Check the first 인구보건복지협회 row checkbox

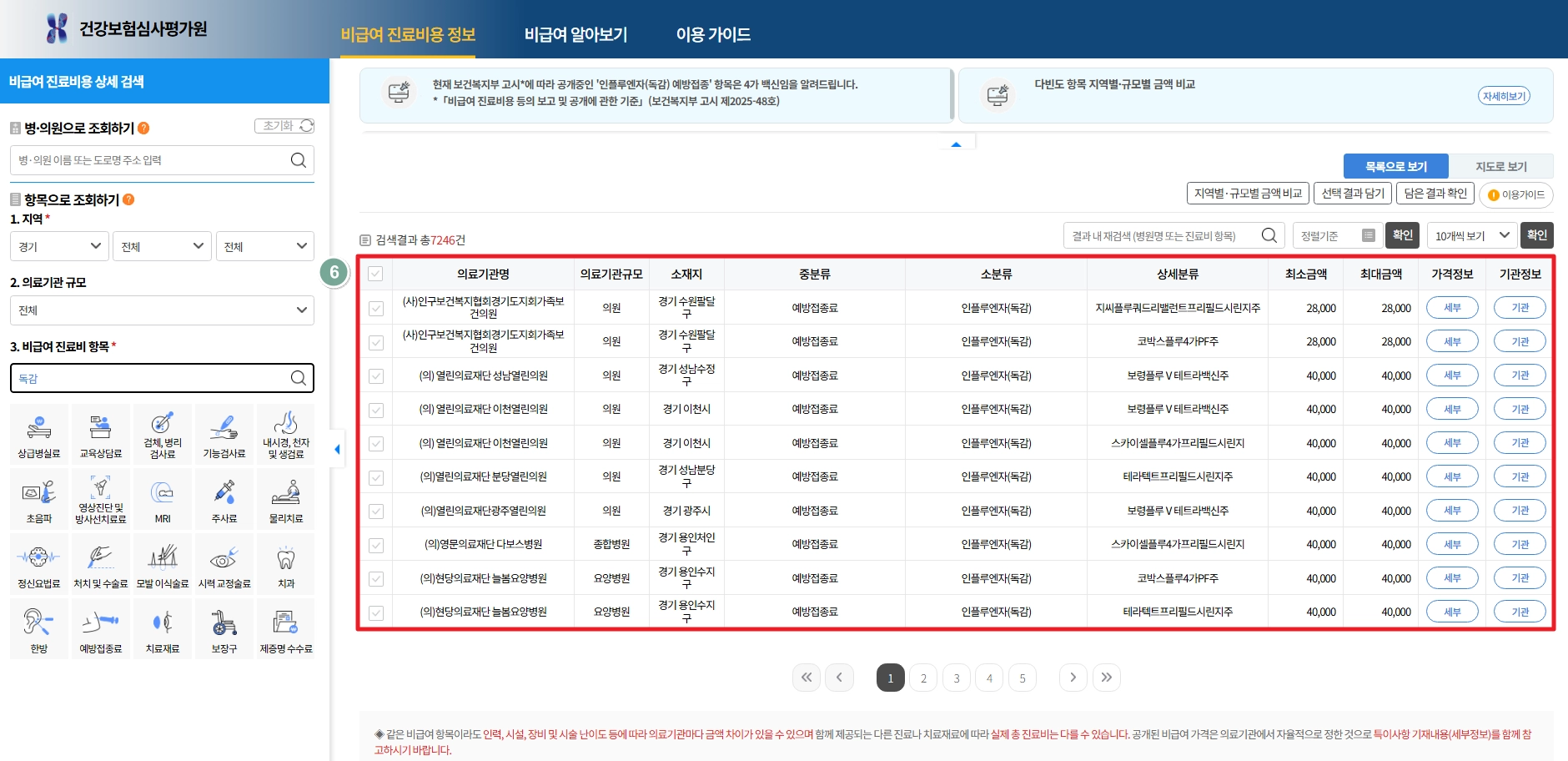pos(377,307)
